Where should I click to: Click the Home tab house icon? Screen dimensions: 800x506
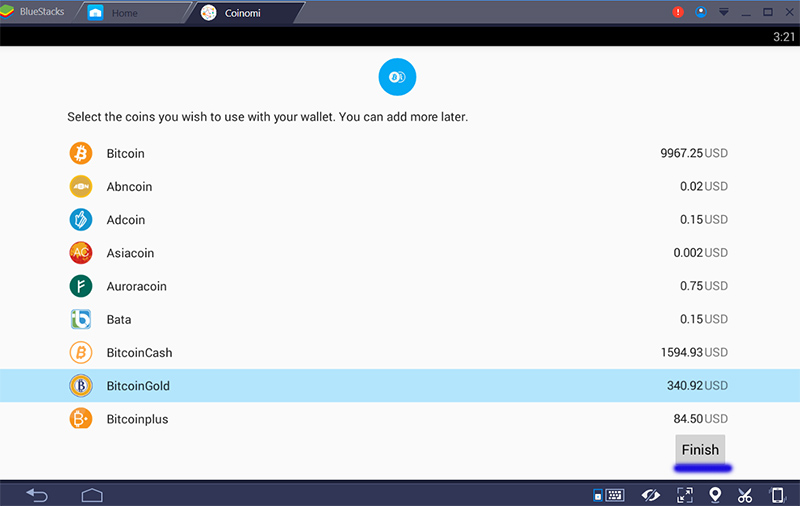pos(95,13)
